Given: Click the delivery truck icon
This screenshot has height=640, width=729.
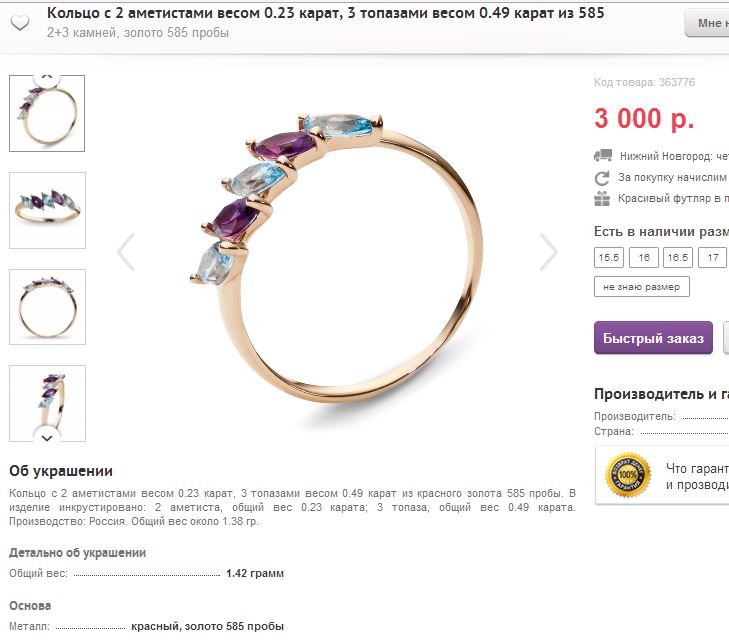Looking at the screenshot, I should coord(603,155).
